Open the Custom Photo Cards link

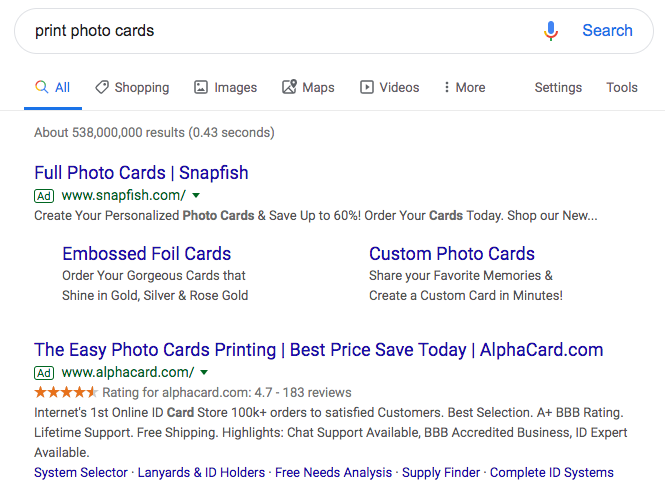[452, 254]
